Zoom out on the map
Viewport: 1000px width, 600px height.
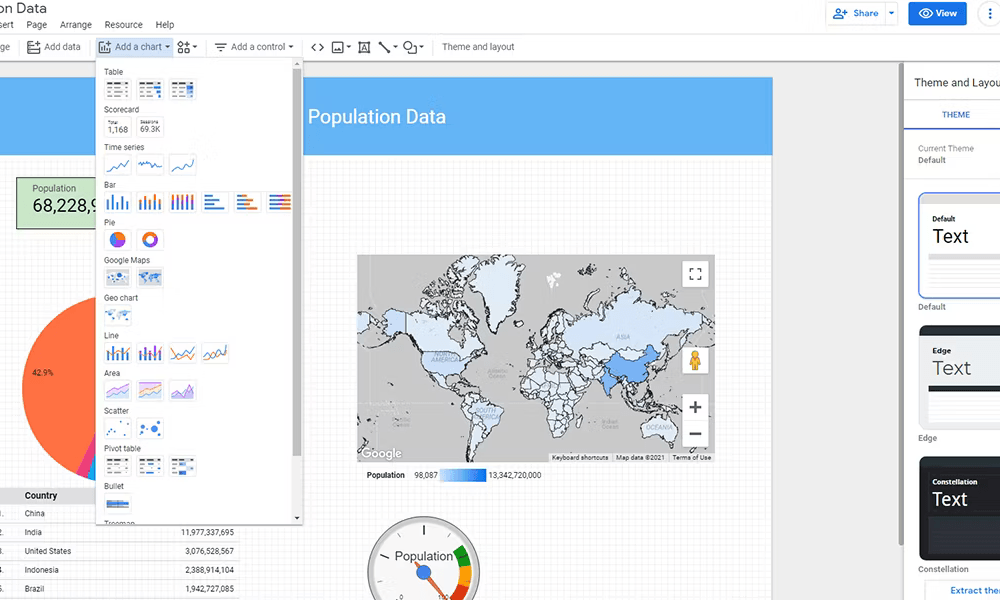pos(695,434)
